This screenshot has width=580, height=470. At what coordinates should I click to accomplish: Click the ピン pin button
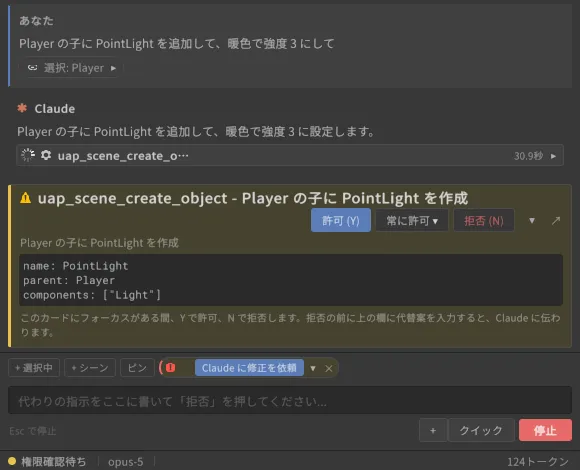137,368
